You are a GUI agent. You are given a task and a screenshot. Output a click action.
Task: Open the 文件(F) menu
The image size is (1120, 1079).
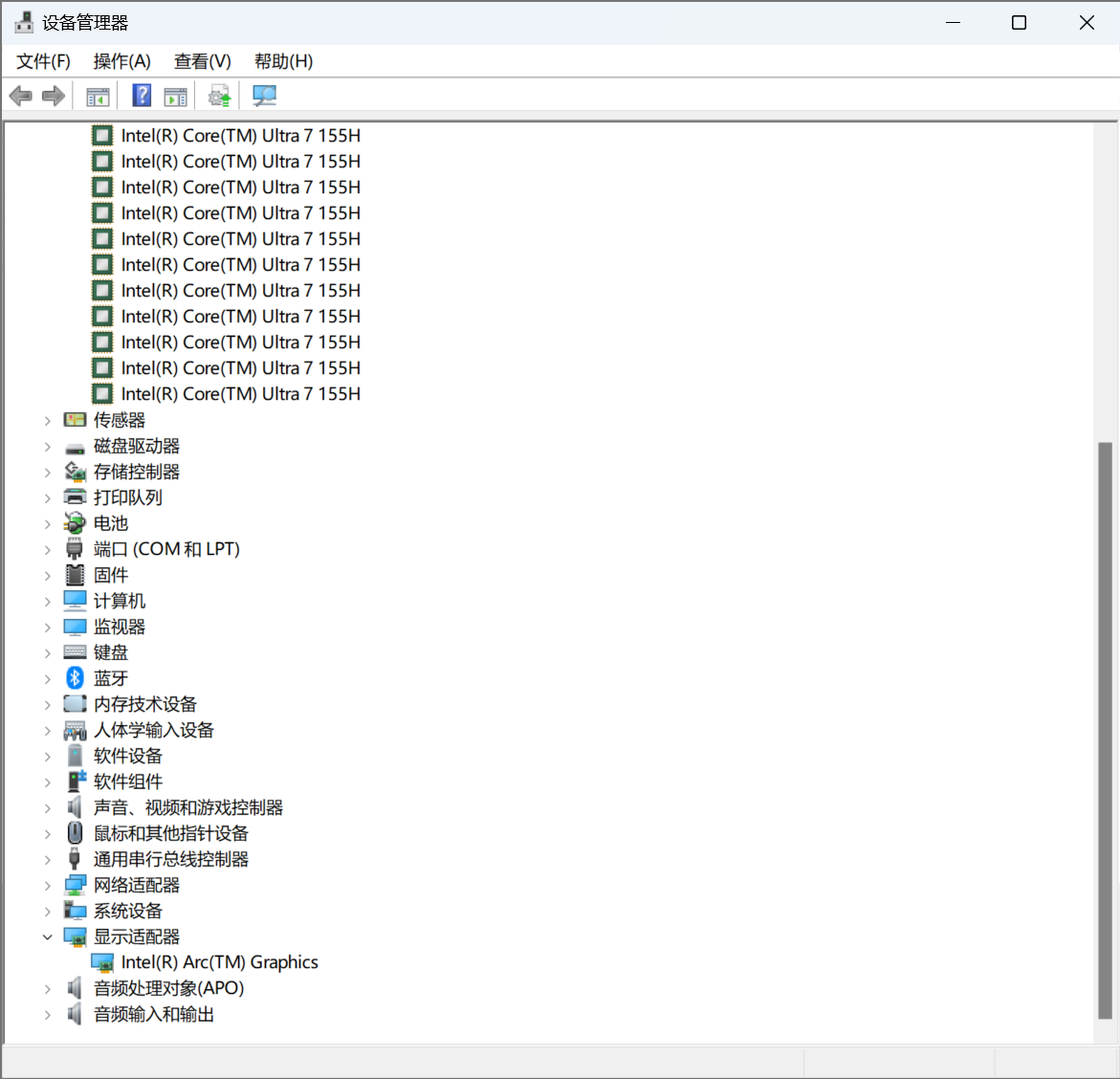click(44, 61)
